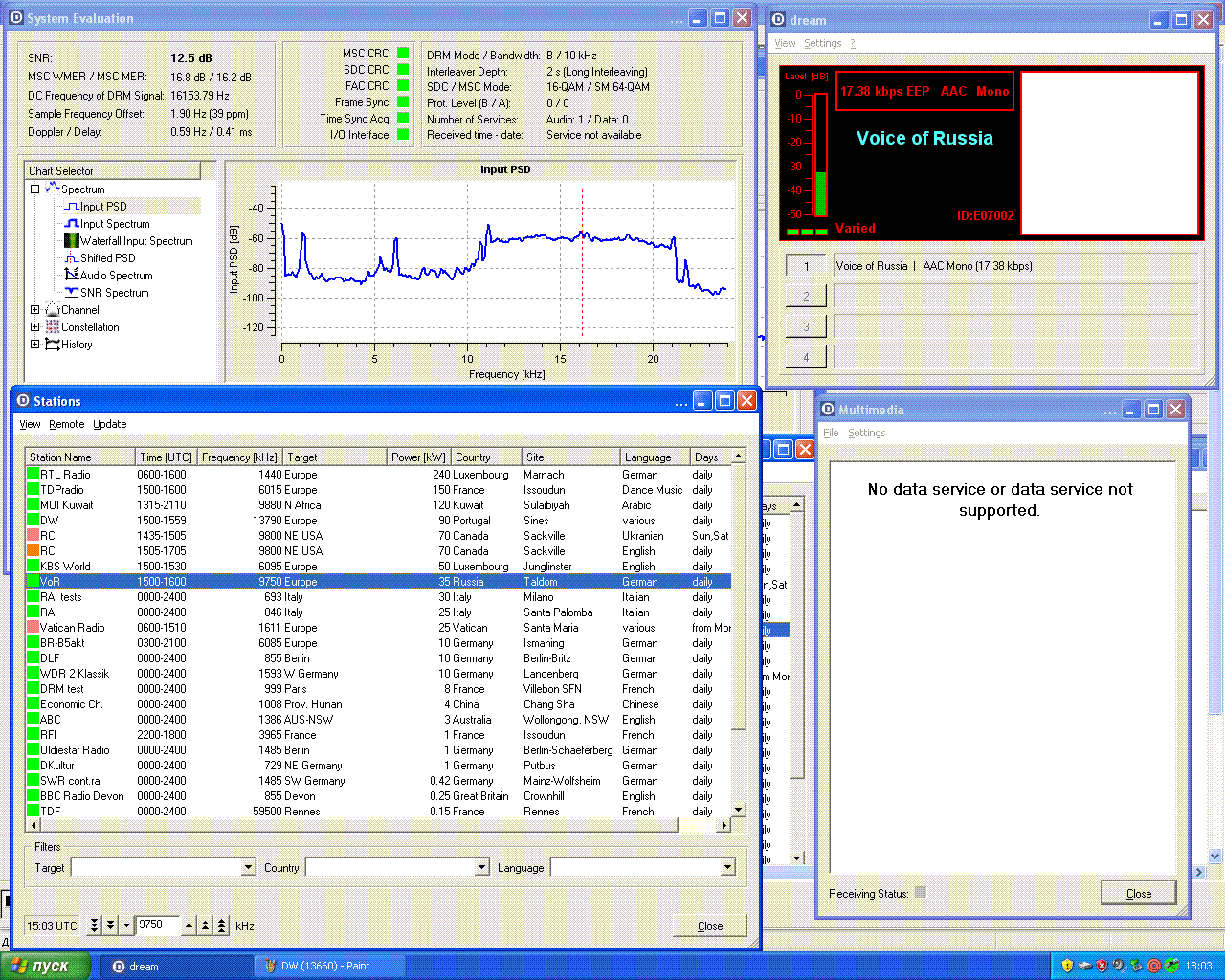Viewport: 1225px width, 980px height.
Task: Click the History chart group icon
Action: click(53, 345)
